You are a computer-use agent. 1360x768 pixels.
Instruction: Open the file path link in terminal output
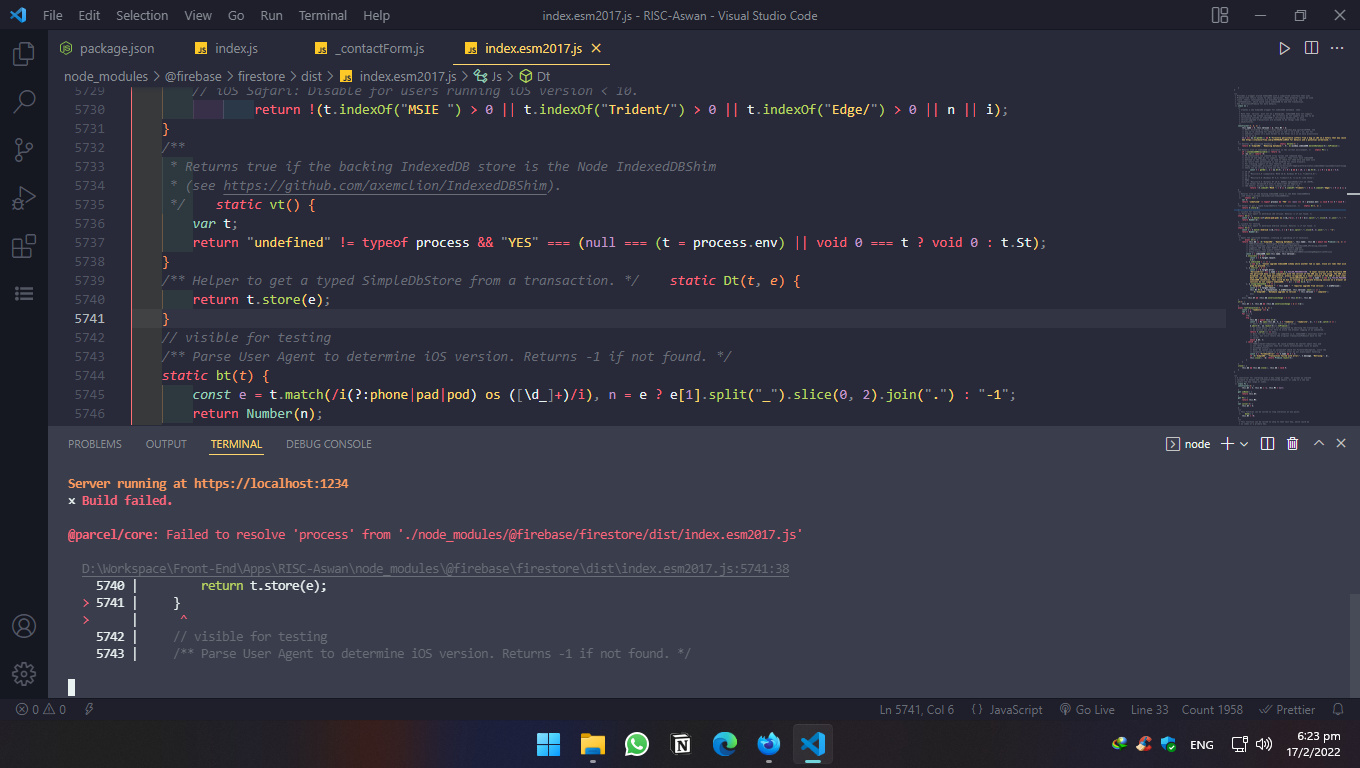pos(435,569)
